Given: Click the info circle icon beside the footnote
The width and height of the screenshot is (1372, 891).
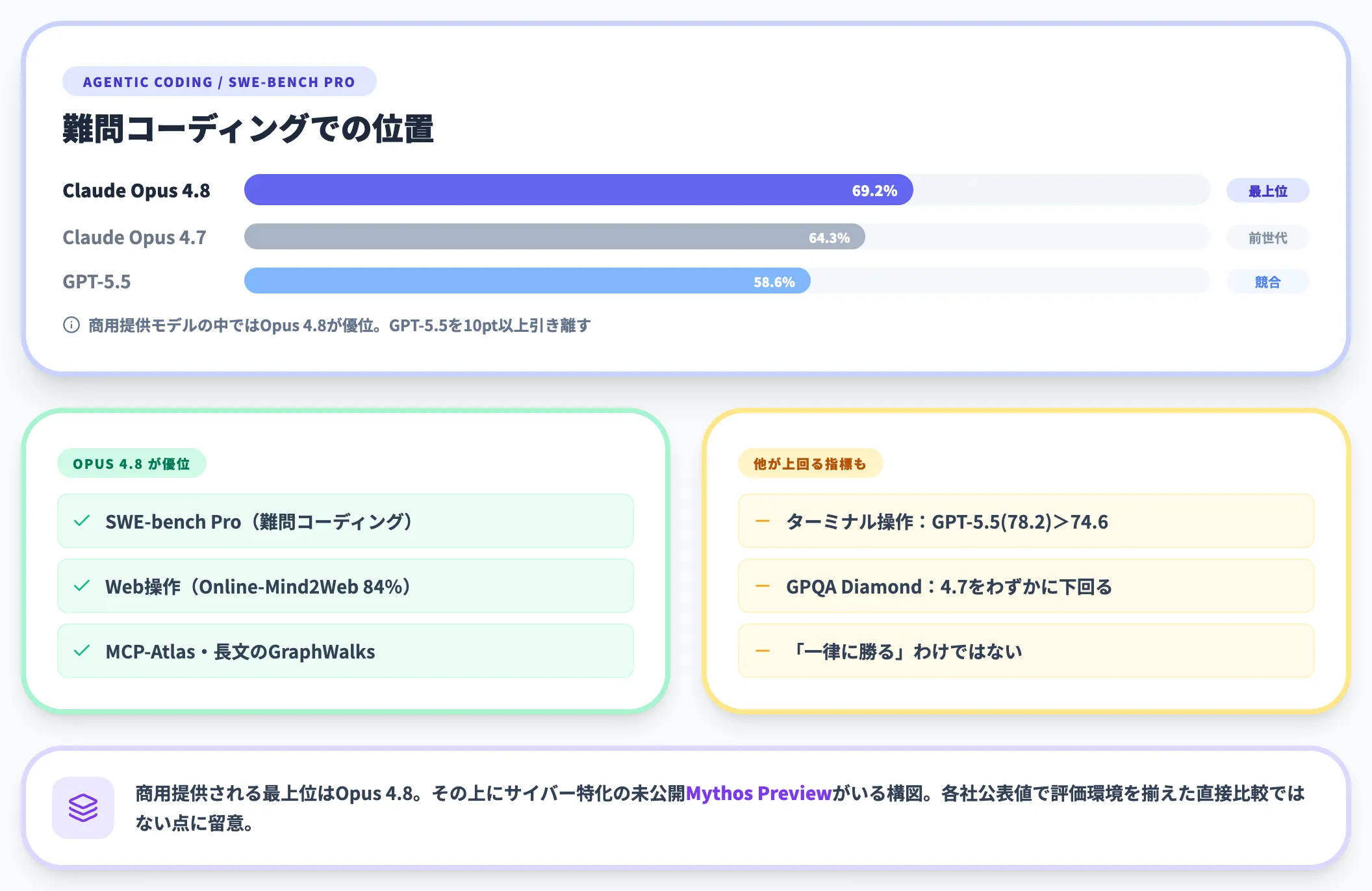Looking at the screenshot, I should tap(71, 325).
